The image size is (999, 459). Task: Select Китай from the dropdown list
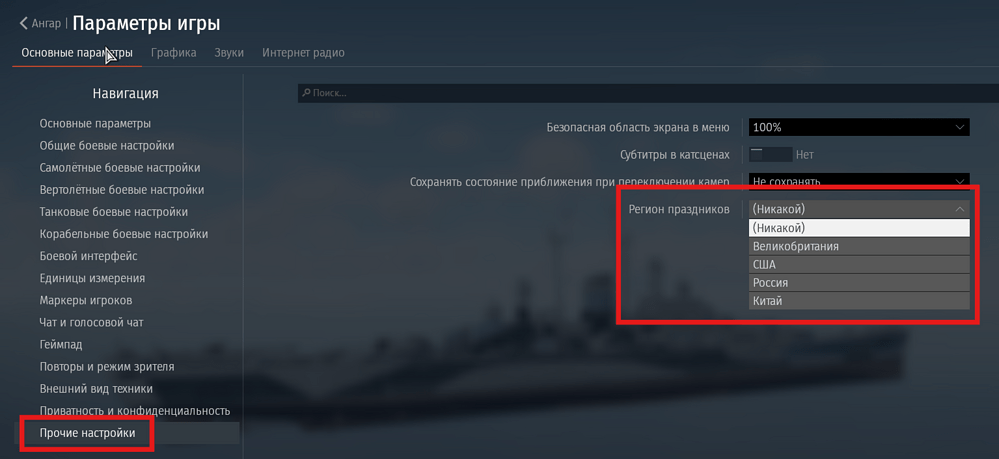pyautogui.click(x=859, y=301)
